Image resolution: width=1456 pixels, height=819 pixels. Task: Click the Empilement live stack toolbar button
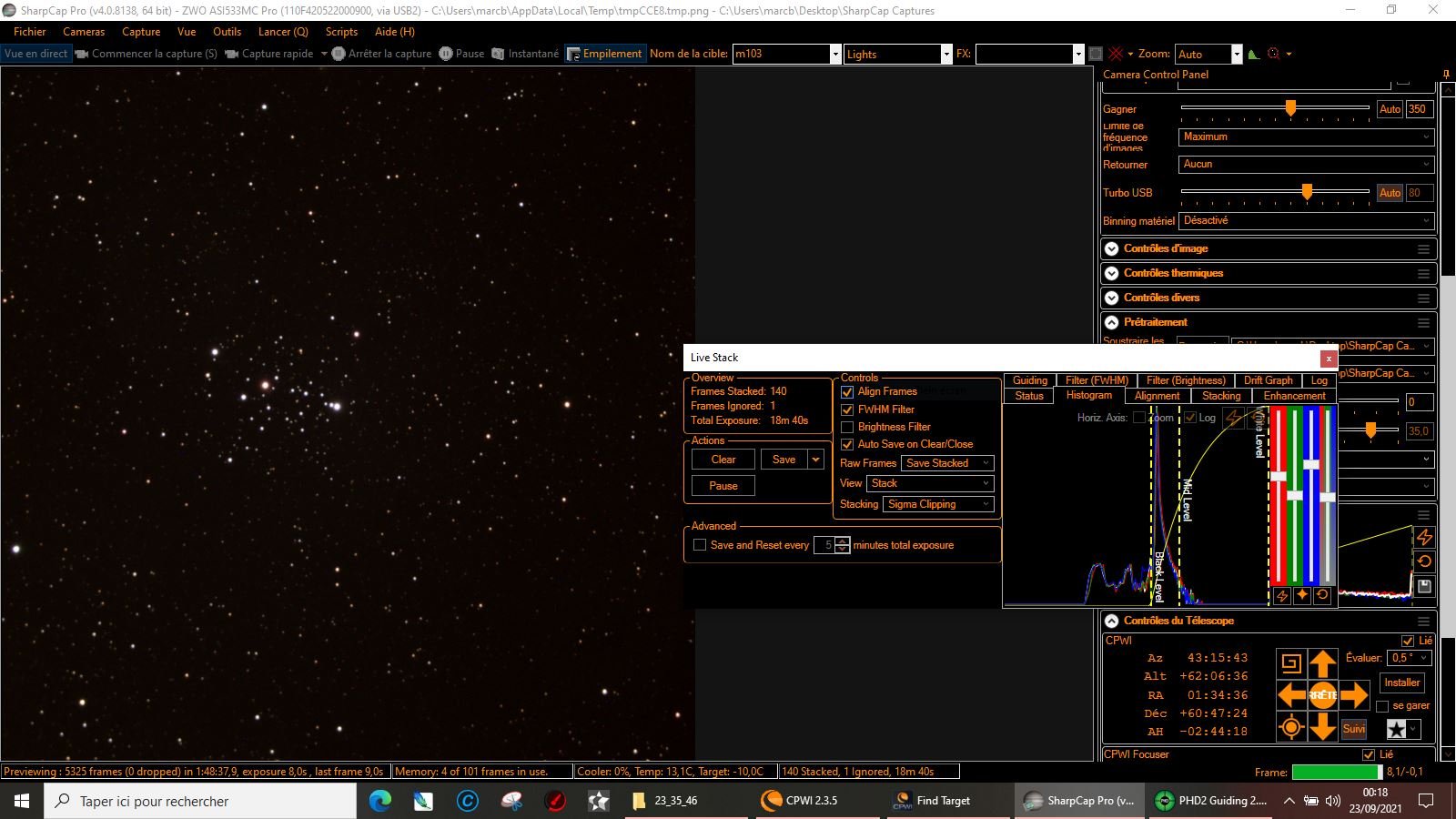click(604, 54)
